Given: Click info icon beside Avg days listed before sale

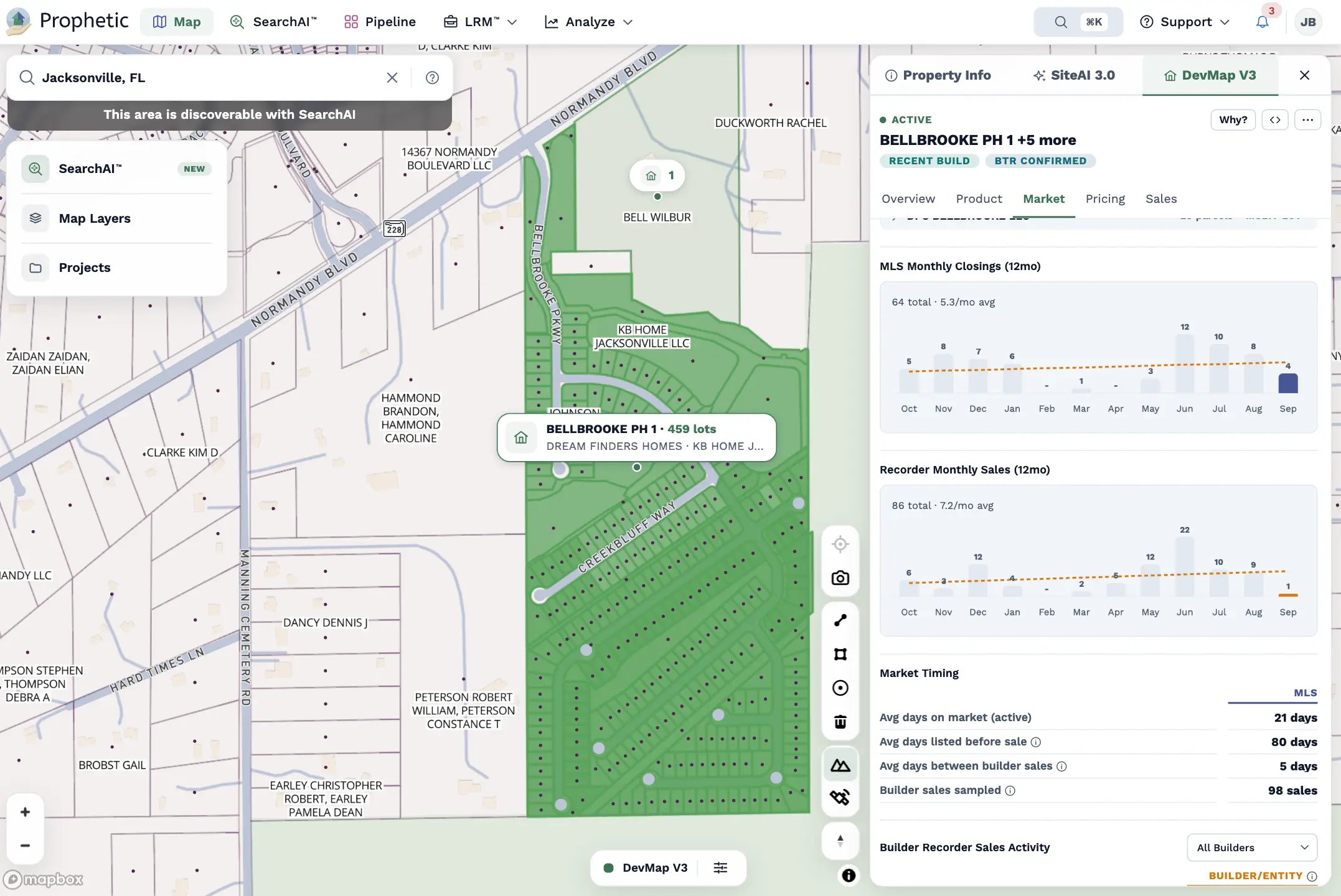Looking at the screenshot, I should click(1036, 742).
